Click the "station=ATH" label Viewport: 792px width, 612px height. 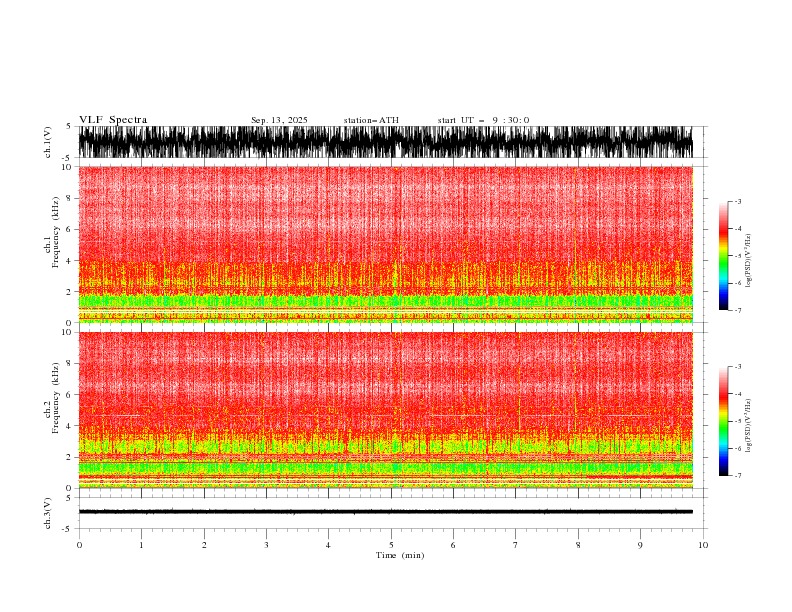[x=371, y=120]
